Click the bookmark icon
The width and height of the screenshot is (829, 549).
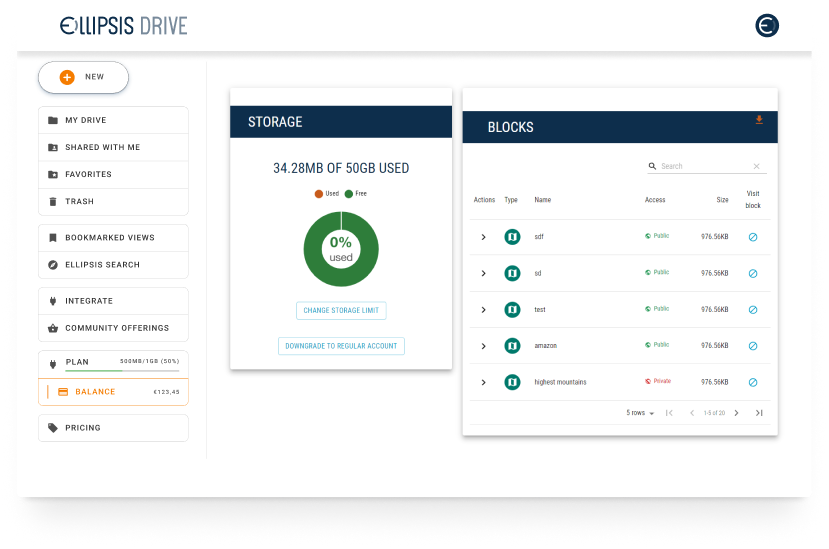pos(53,237)
